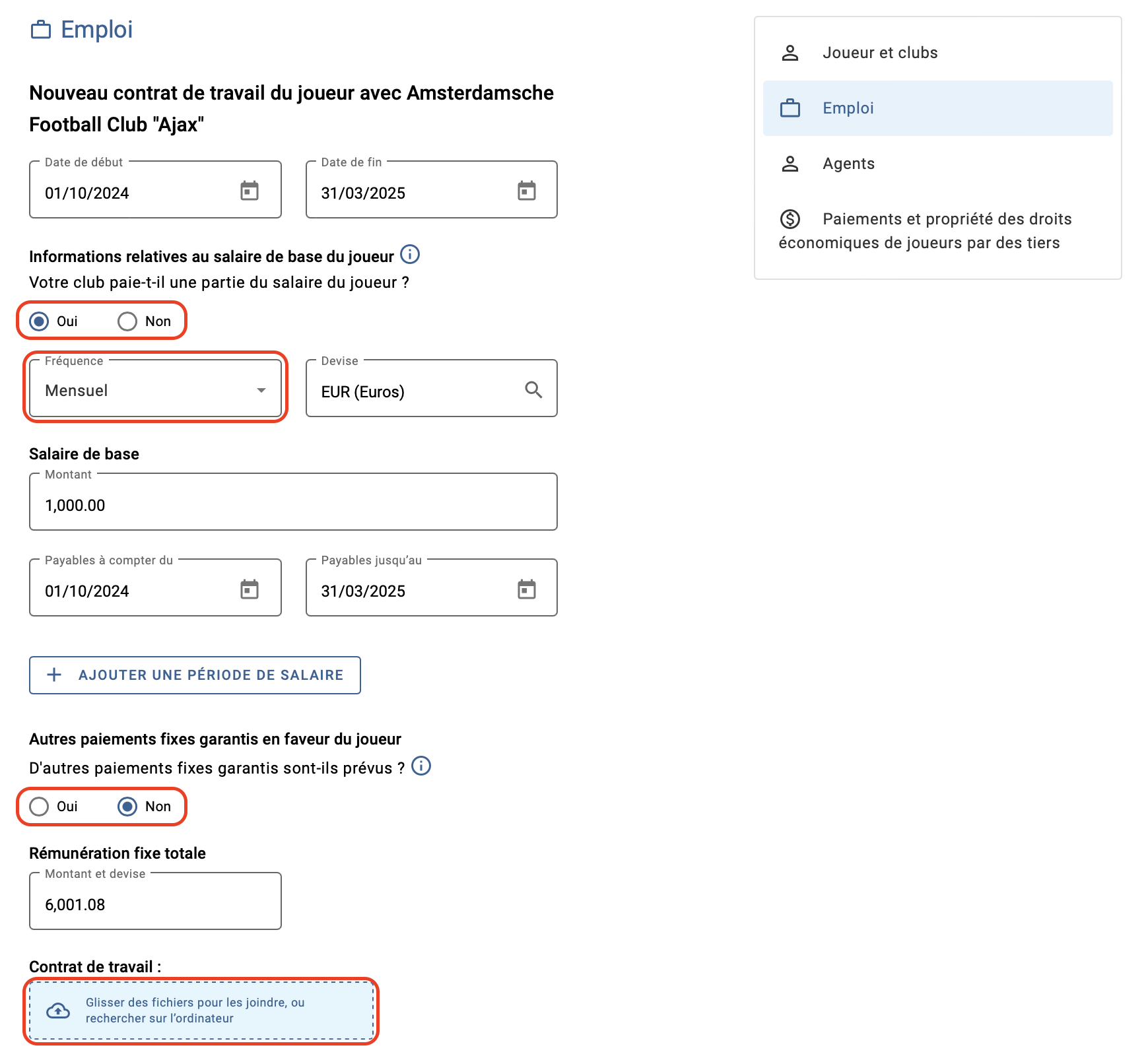
Task: Open calendar picker for Date de fin
Action: pos(526,191)
